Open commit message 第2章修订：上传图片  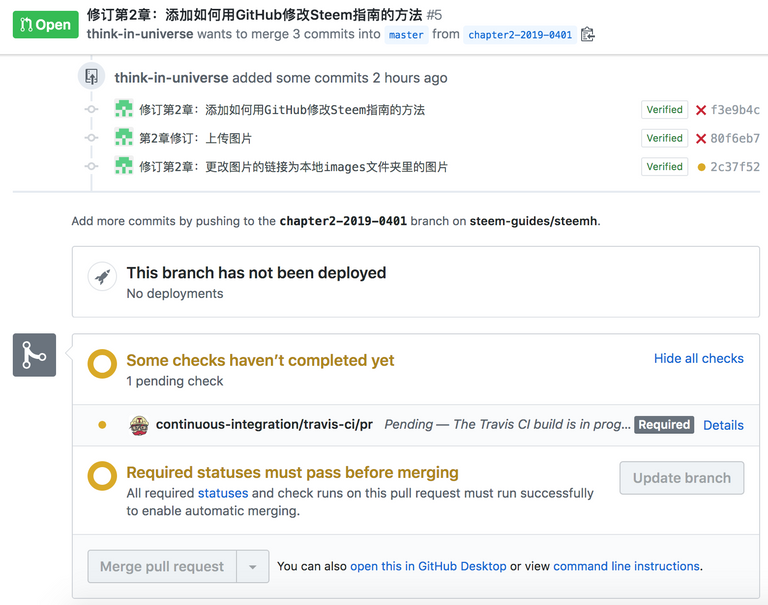tap(195, 139)
